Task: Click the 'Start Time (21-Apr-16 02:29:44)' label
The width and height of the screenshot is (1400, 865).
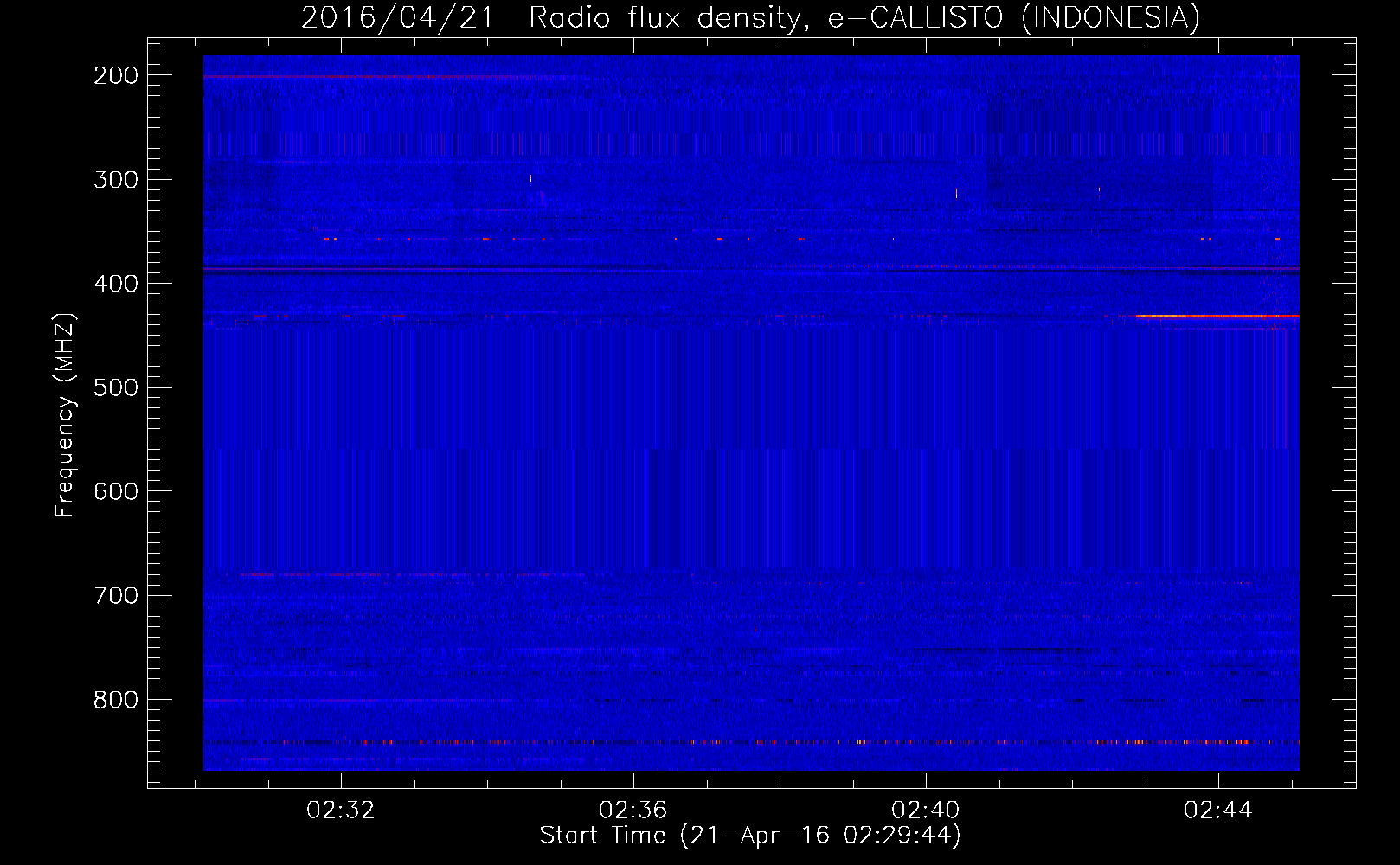Action: [x=750, y=836]
